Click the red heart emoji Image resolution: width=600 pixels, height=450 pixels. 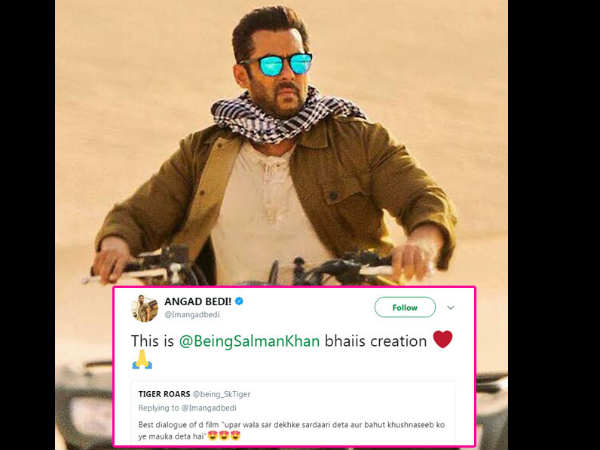[x=443, y=339]
